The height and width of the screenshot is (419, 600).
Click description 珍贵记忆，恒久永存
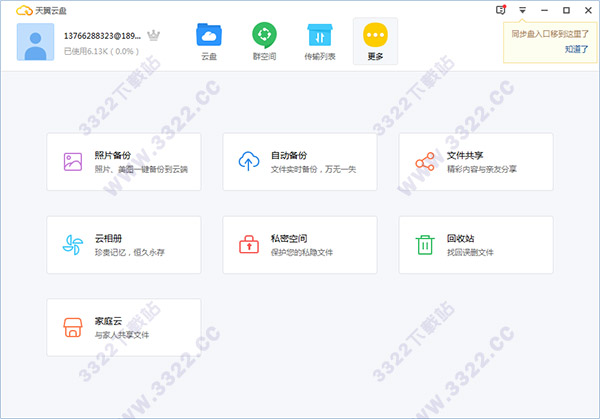pos(130,252)
